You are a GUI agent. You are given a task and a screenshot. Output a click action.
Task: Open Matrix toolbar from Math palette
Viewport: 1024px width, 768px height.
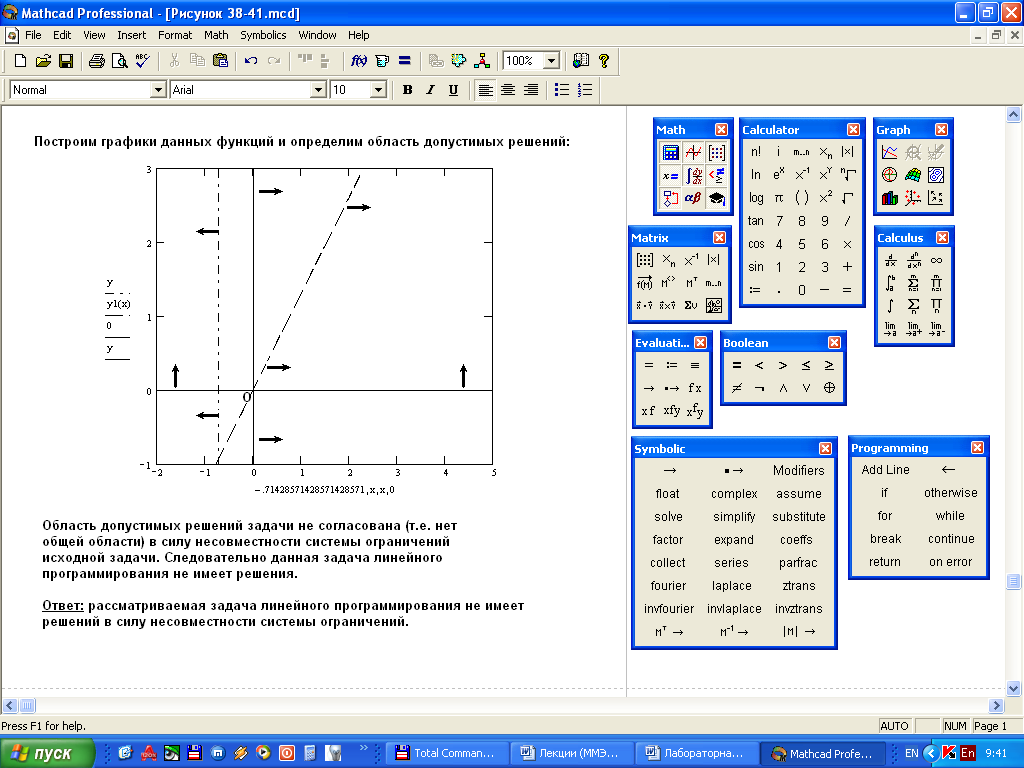point(716,153)
